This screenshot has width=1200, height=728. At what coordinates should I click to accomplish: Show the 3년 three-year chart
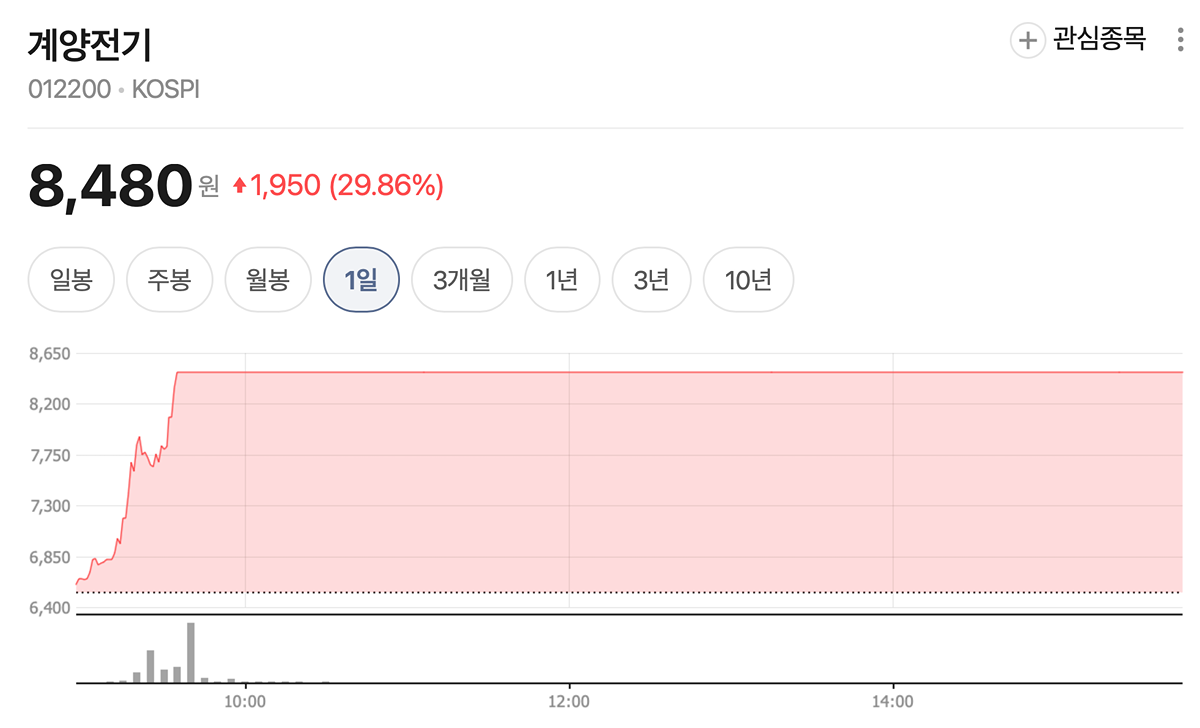point(651,280)
